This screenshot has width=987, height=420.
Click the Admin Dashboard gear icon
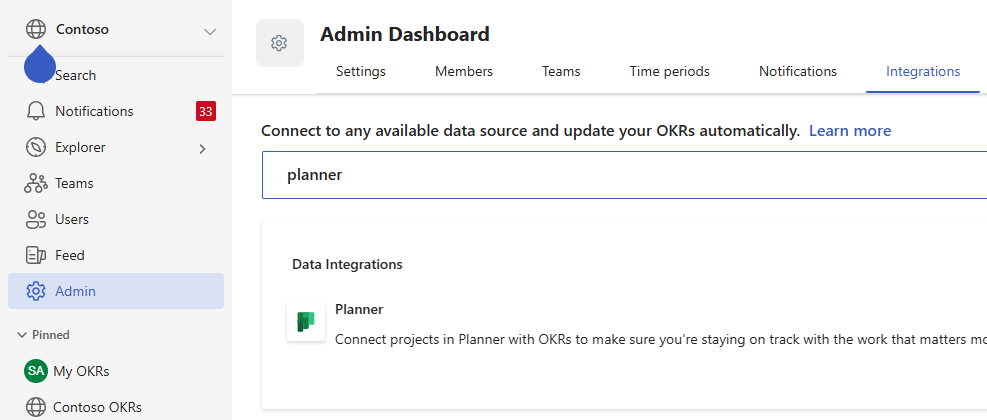[x=279, y=43]
